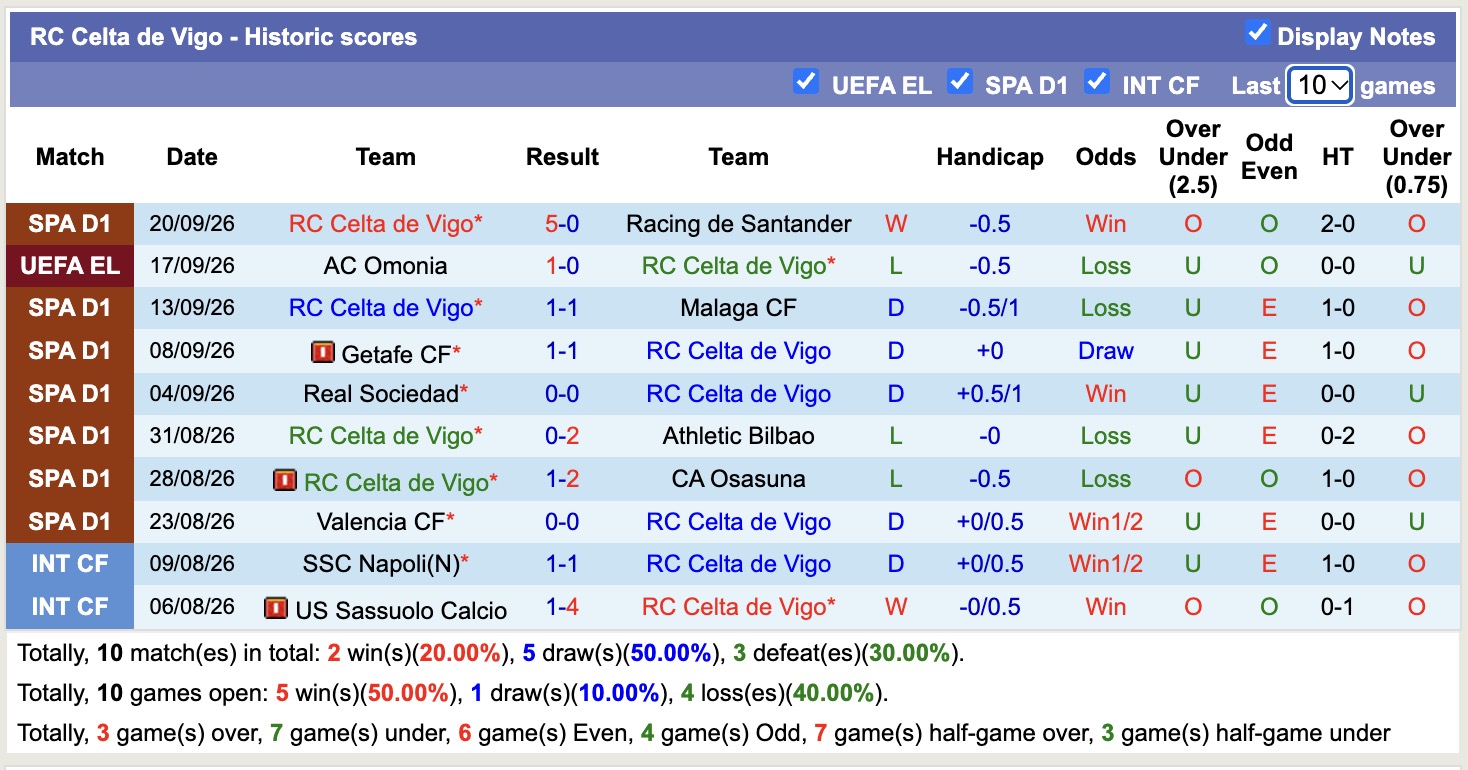Image resolution: width=1468 pixels, height=770 pixels.
Task: Click the UEFA EL league label on the AC Omonia row
Action: pos(69,266)
